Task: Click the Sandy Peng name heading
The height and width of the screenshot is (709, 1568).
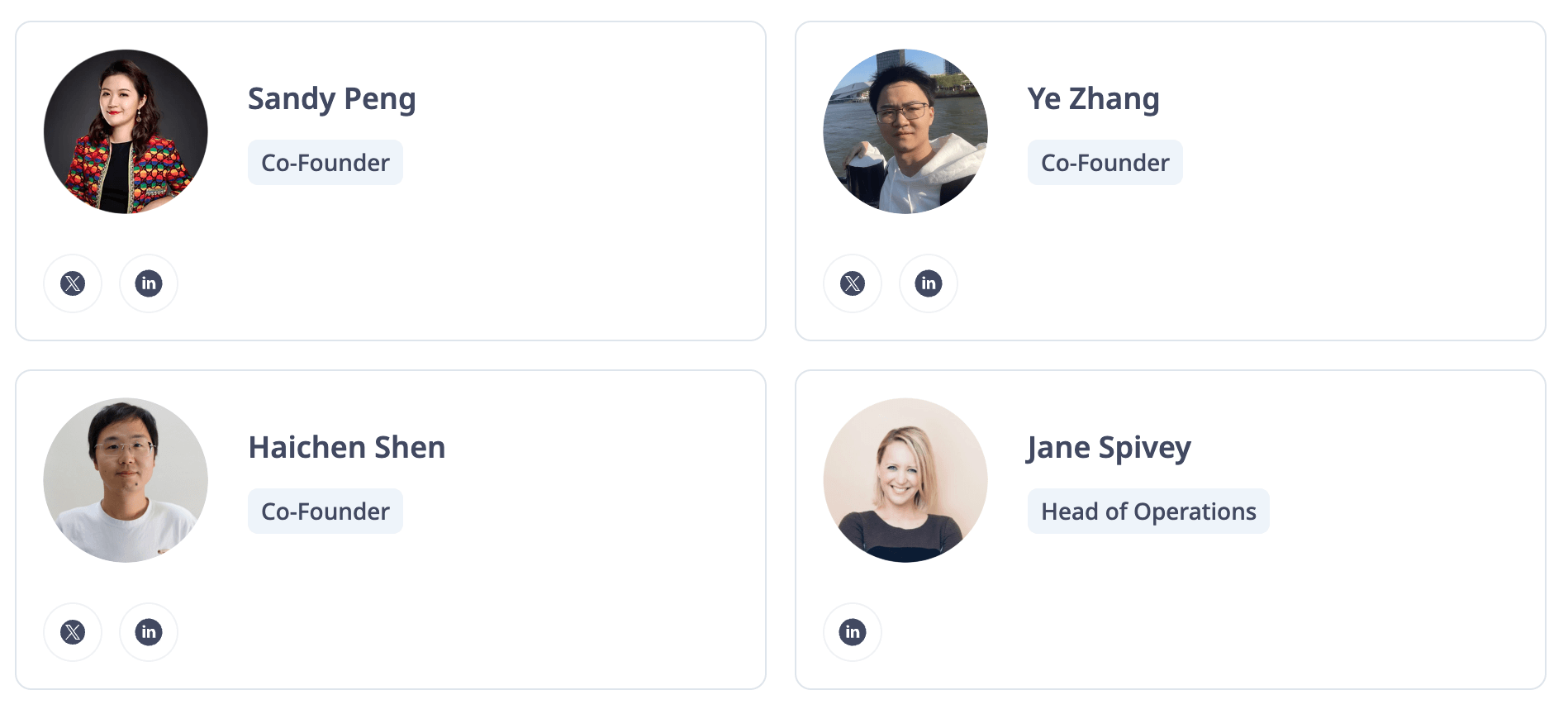Action: tap(331, 99)
